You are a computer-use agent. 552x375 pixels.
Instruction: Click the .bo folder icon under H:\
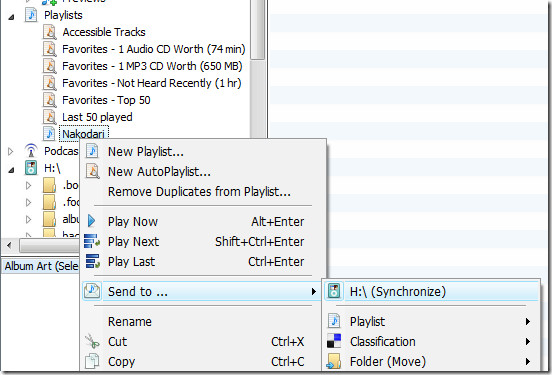tap(49, 185)
